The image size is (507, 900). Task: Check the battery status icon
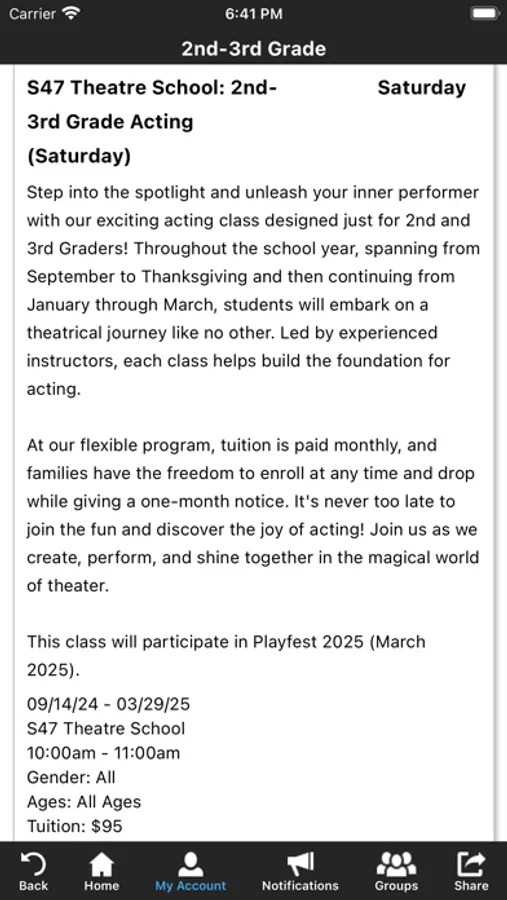coord(485,14)
